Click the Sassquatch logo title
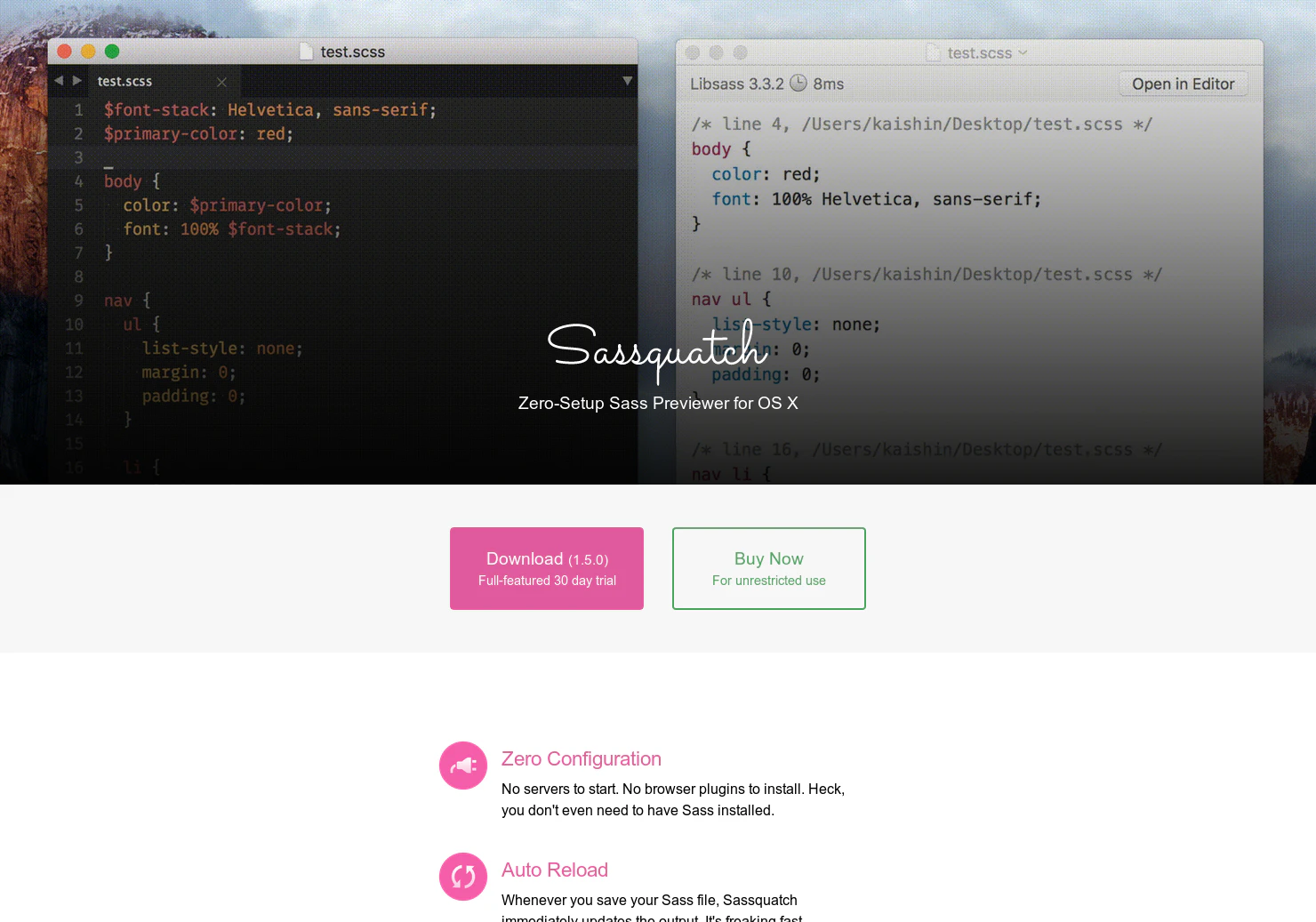Image resolution: width=1316 pixels, height=922 pixels. coord(658,351)
